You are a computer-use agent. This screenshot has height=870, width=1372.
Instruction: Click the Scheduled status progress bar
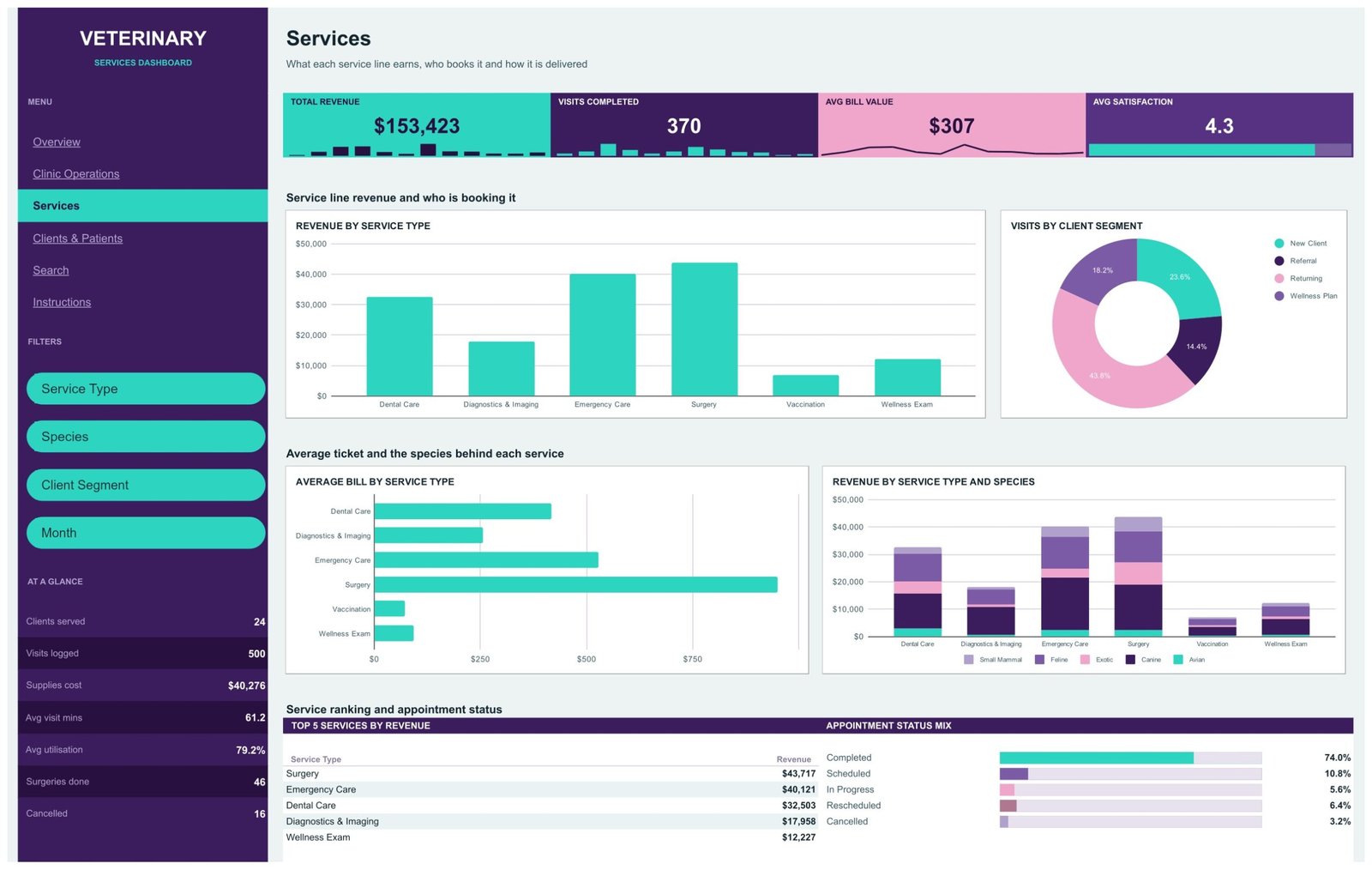(1130, 774)
